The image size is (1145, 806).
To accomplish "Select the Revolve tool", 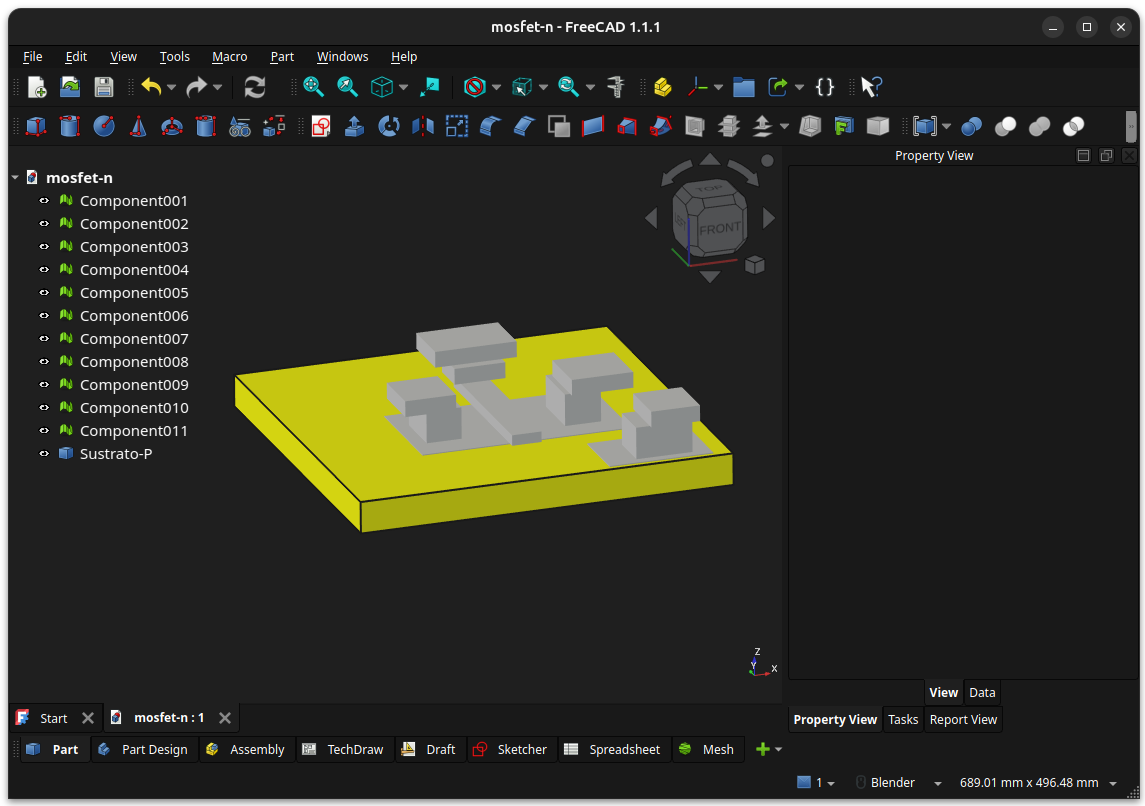I will point(388,126).
